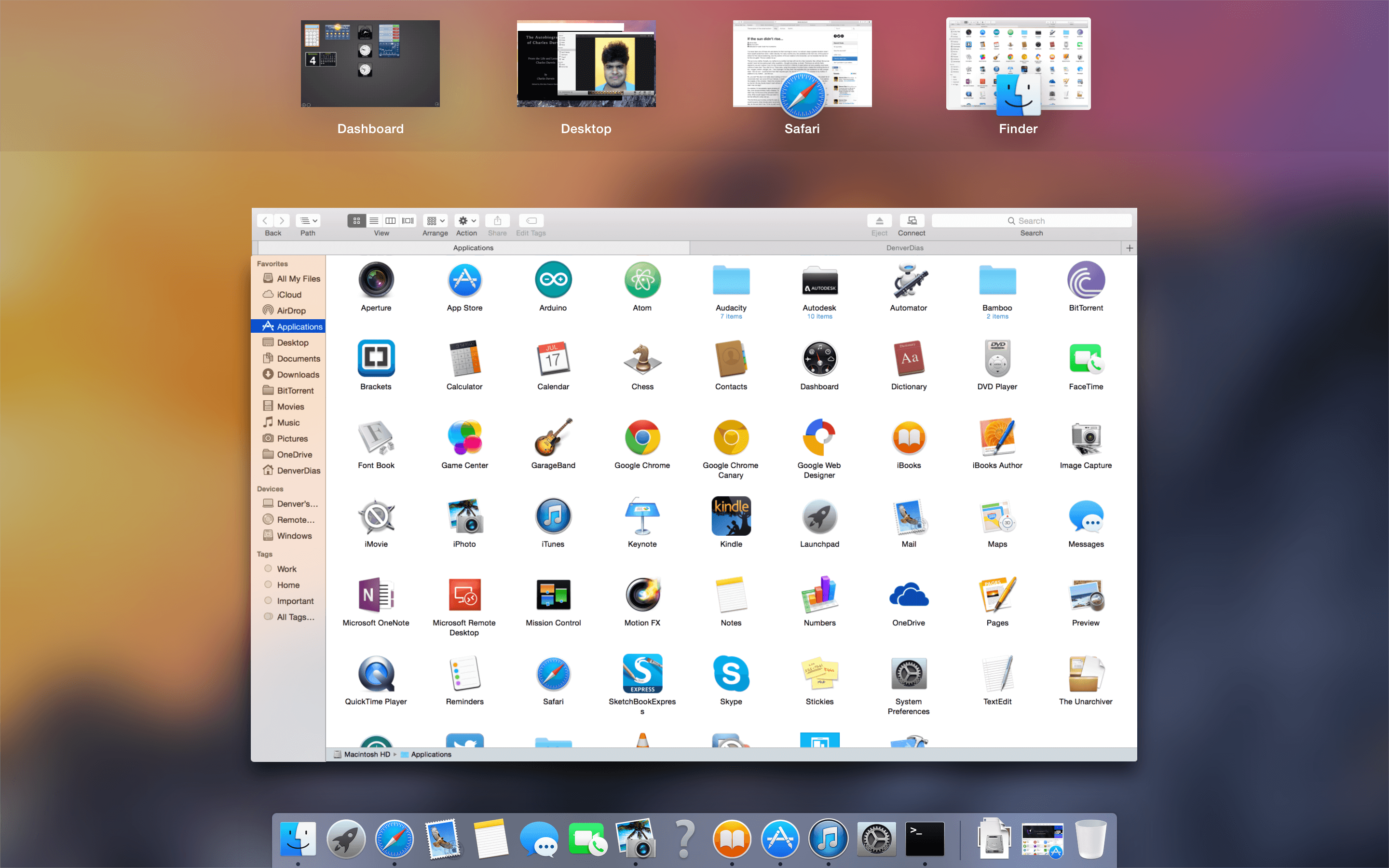Open the Arrange dropdown in toolbar

[436, 220]
